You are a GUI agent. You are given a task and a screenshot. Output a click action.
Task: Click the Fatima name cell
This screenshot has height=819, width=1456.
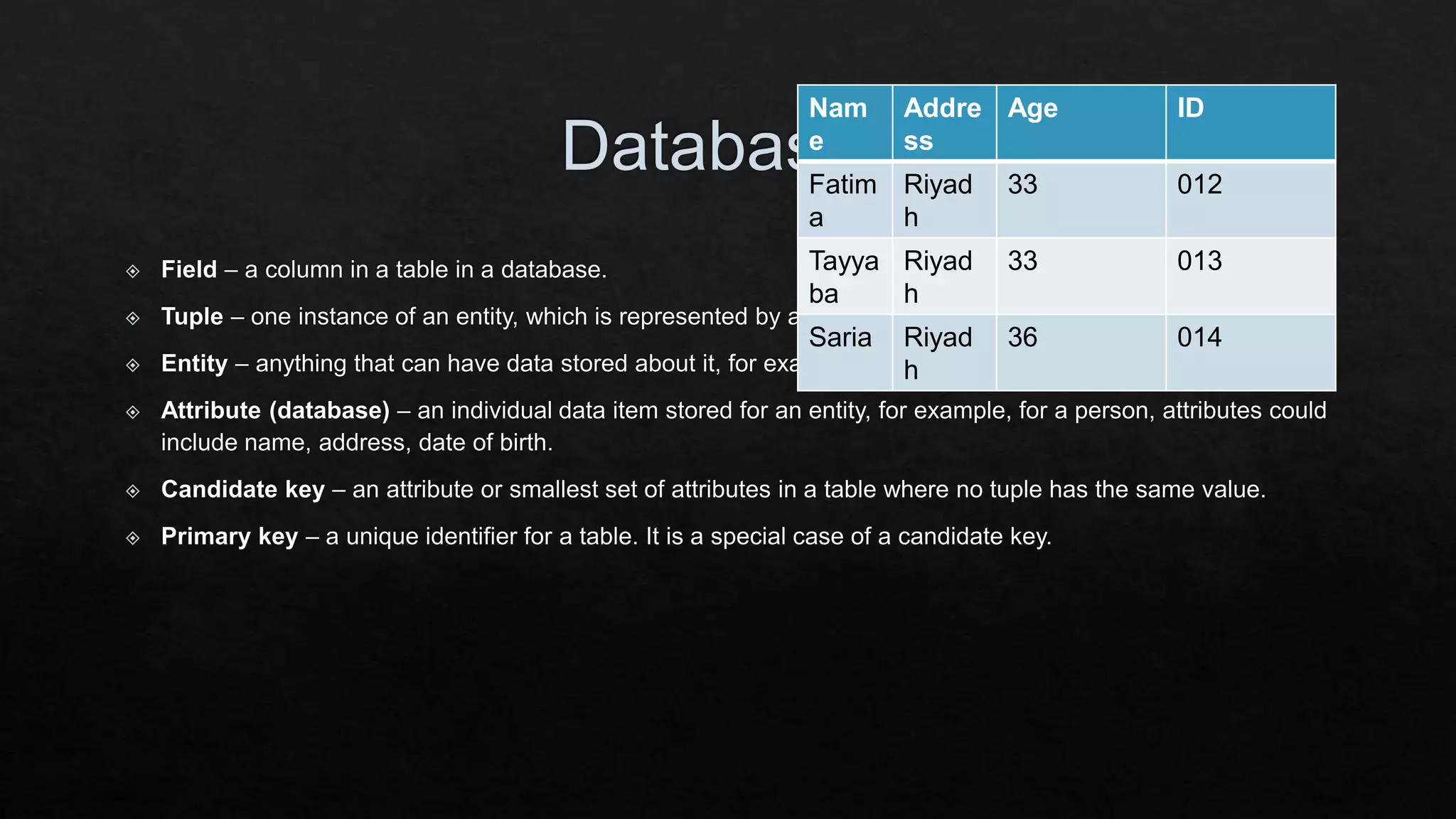point(845,200)
